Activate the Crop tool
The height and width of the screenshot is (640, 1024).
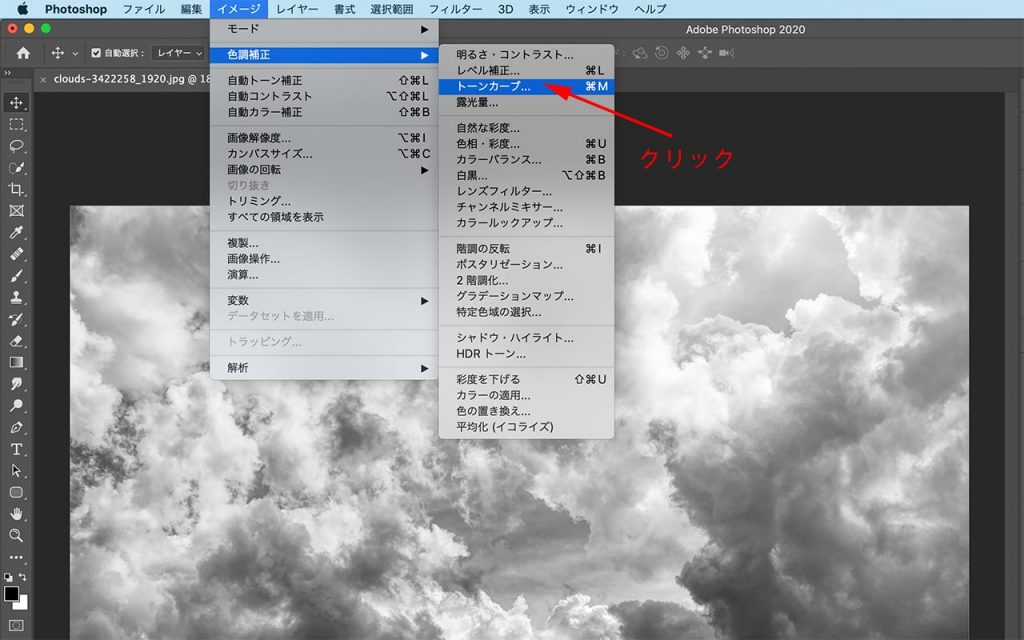[x=16, y=189]
